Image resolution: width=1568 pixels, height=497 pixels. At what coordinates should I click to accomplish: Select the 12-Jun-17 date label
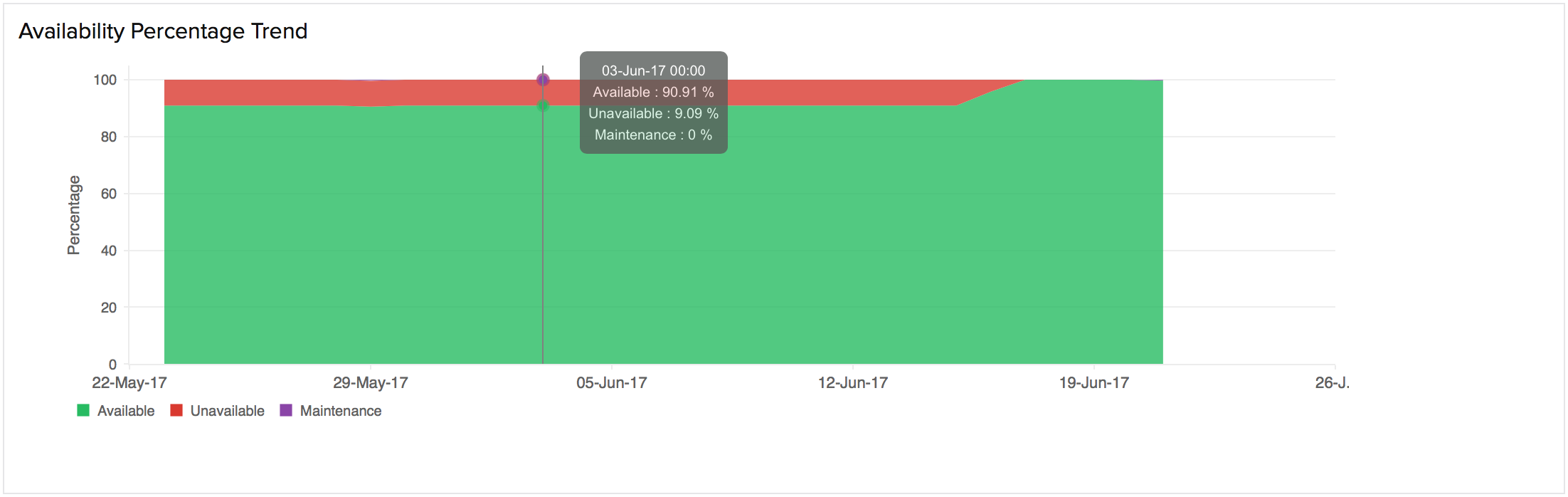pyautogui.click(x=852, y=383)
